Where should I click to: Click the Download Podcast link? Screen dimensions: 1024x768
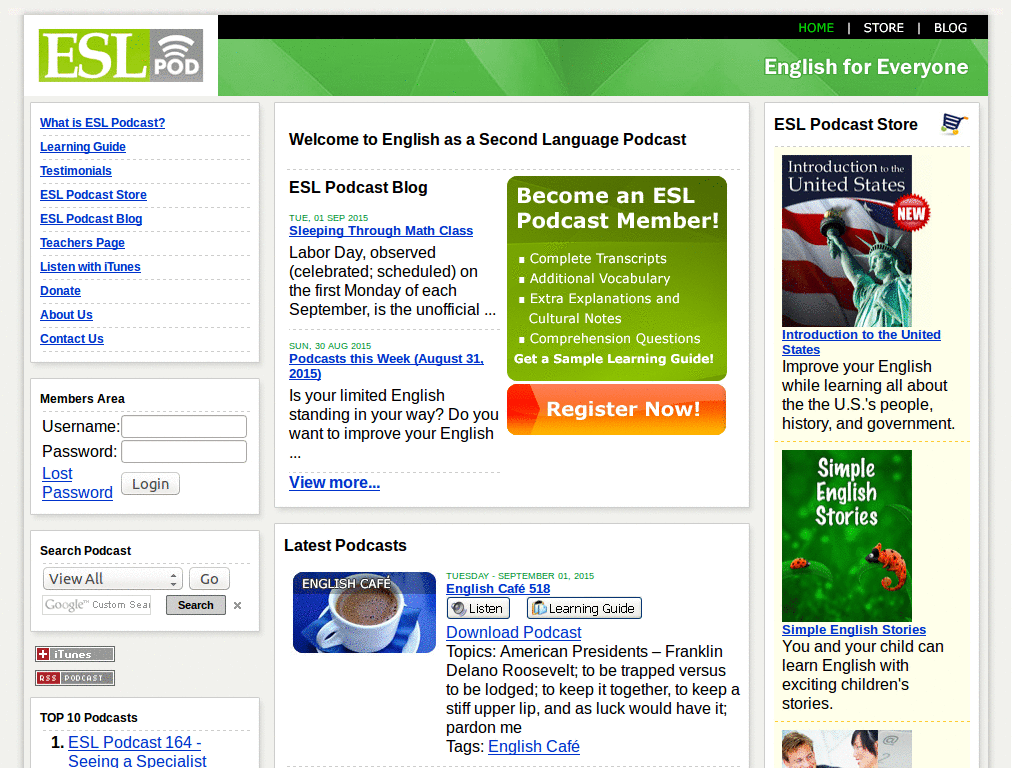coord(514,632)
